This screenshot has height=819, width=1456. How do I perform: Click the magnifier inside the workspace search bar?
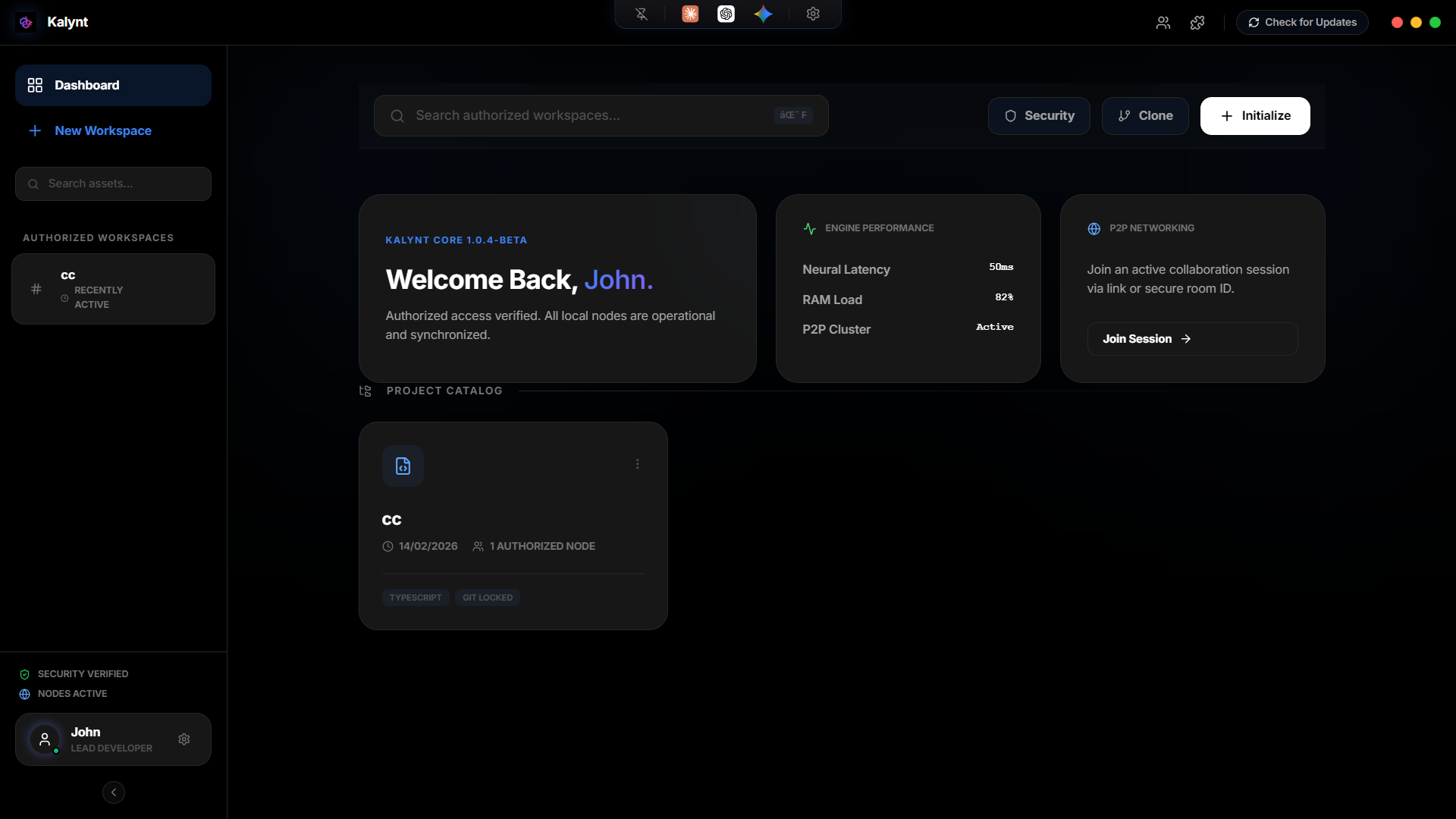(x=397, y=115)
